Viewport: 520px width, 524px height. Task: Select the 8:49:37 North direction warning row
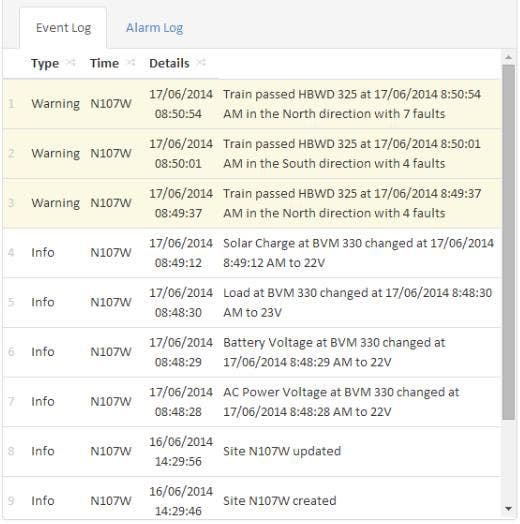pos(252,203)
